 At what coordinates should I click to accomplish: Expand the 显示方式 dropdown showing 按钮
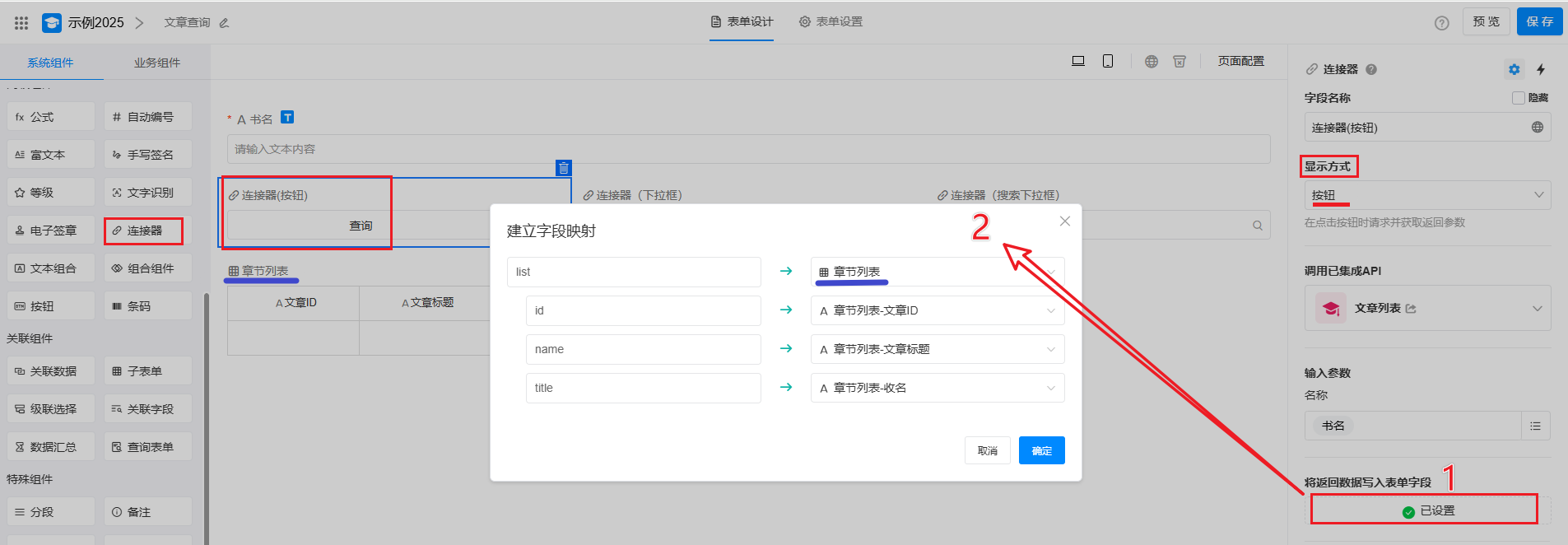[x=1427, y=195]
